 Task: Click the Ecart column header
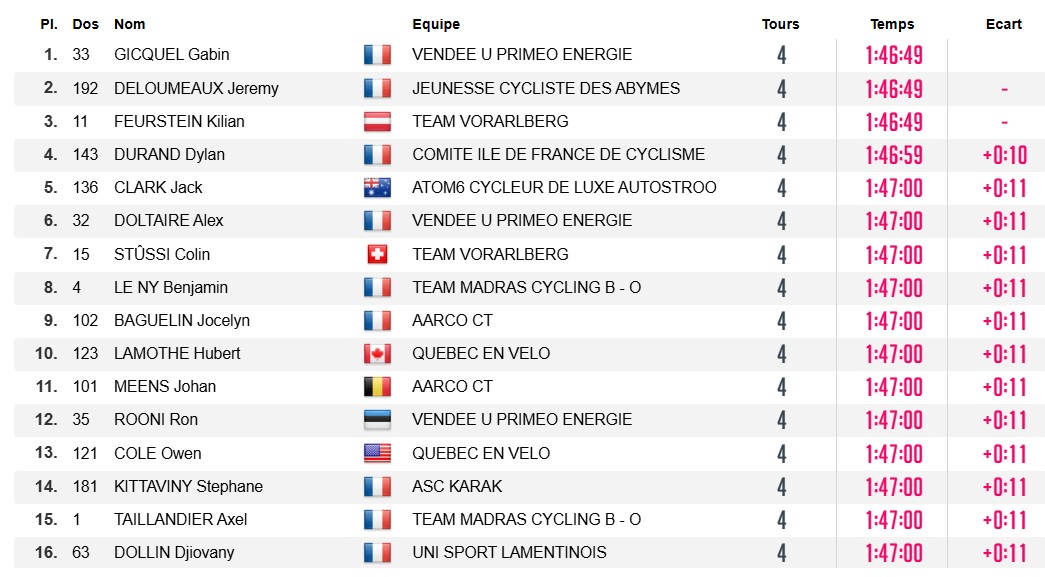[1004, 24]
